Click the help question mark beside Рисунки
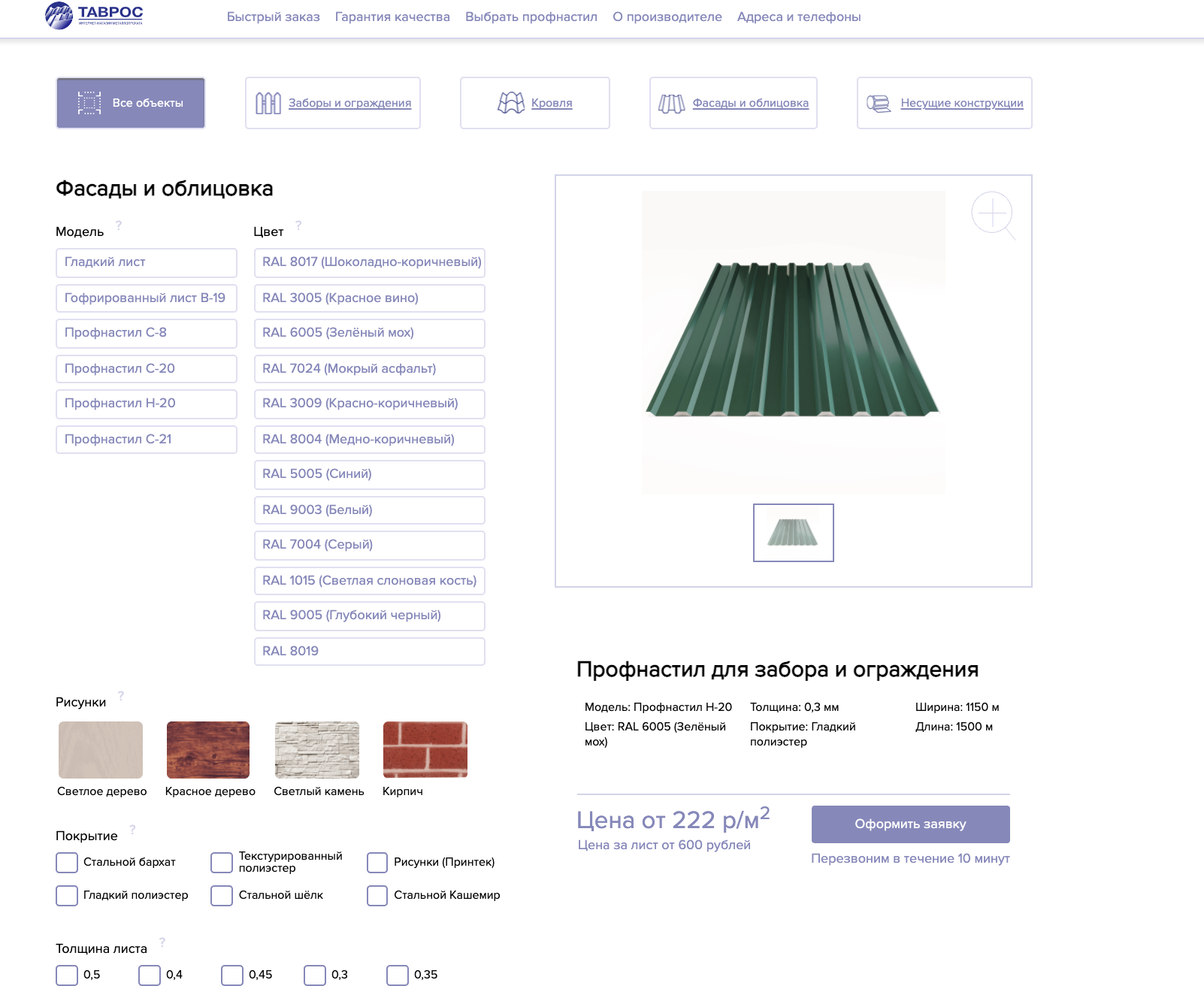The width and height of the screenshot is (1204, 995). pyautogui.click(x=121, y=695)
